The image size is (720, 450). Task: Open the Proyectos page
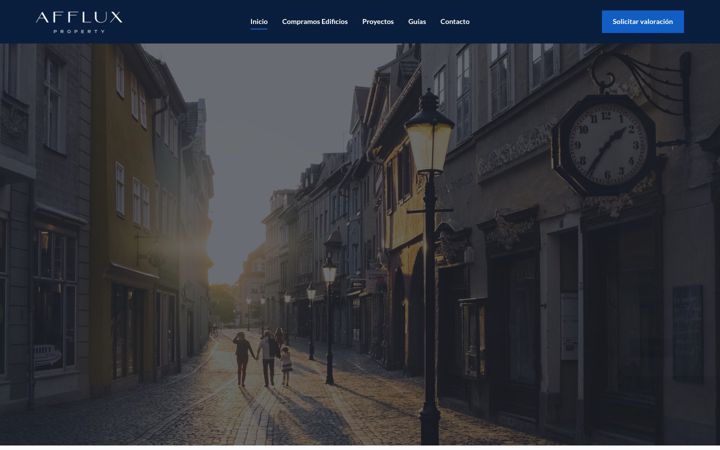pos(378,22)
